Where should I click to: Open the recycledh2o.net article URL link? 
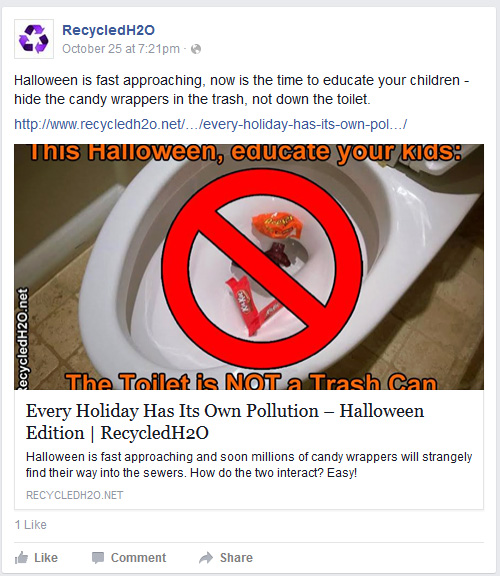211,124
